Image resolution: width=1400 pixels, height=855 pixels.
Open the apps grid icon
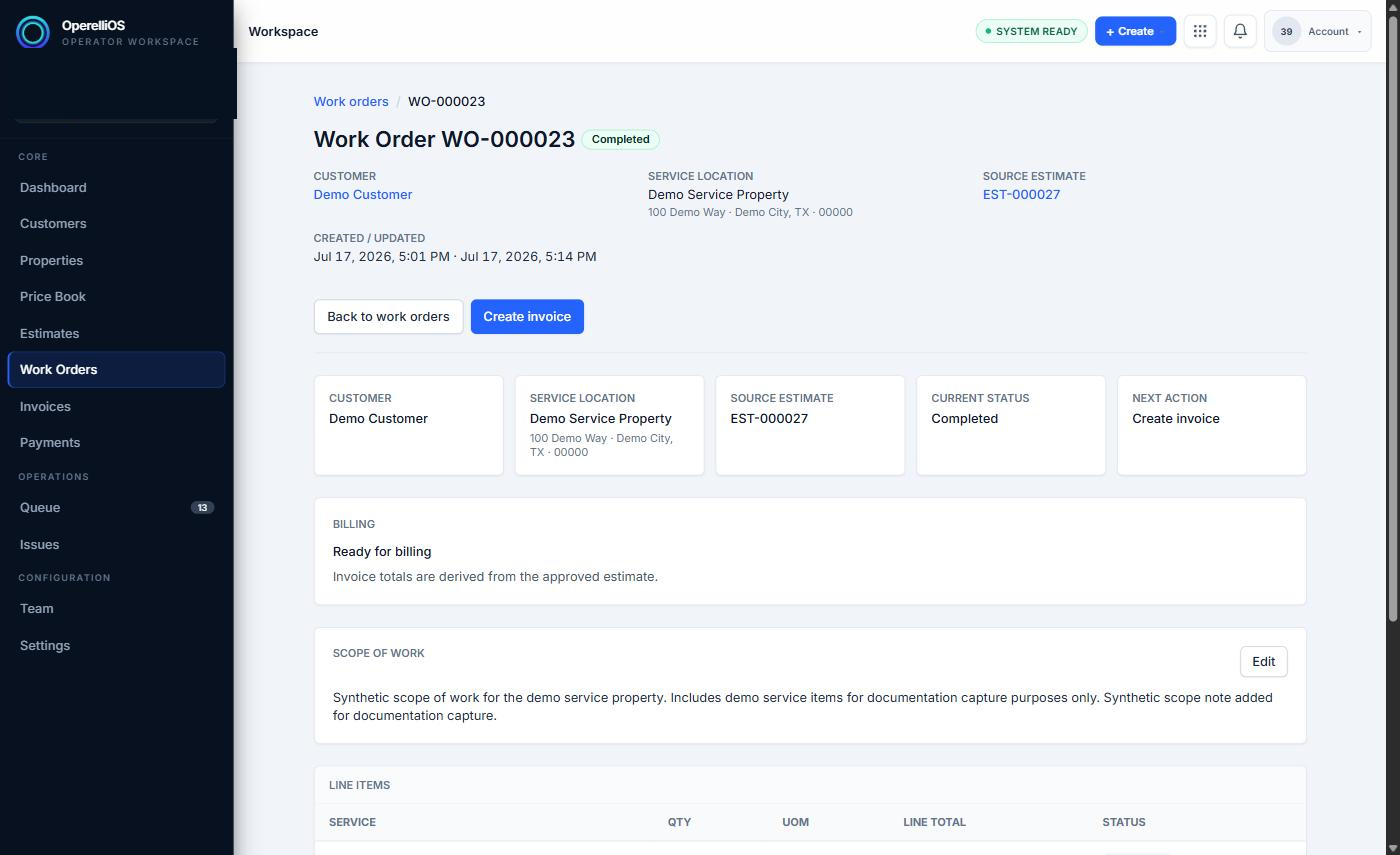1200,31
